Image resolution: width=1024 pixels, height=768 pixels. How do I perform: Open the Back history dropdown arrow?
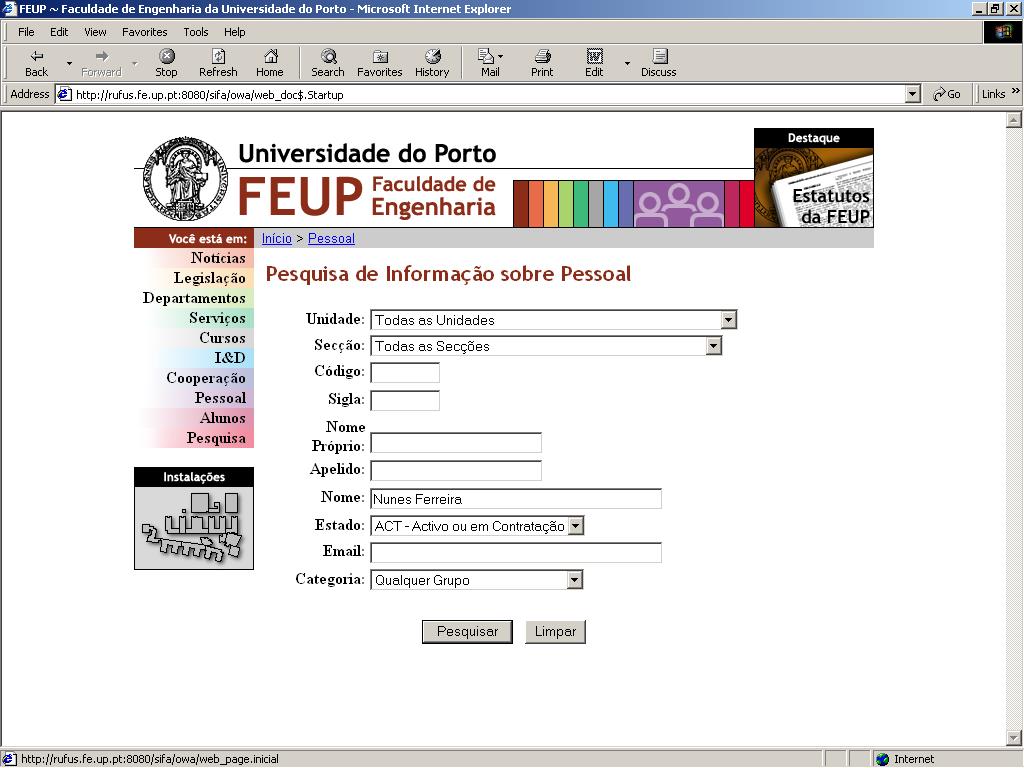[x=69, y=63]
